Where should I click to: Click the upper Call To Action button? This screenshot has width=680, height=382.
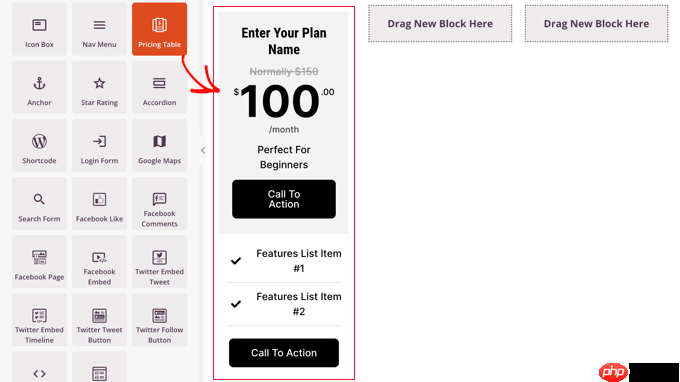(x=284, y=199)
